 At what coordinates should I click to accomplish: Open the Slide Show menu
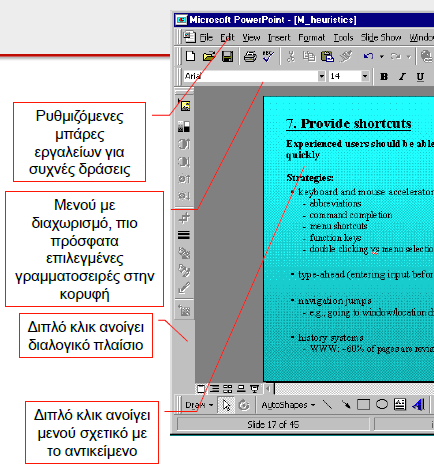[x=381, y=38]
